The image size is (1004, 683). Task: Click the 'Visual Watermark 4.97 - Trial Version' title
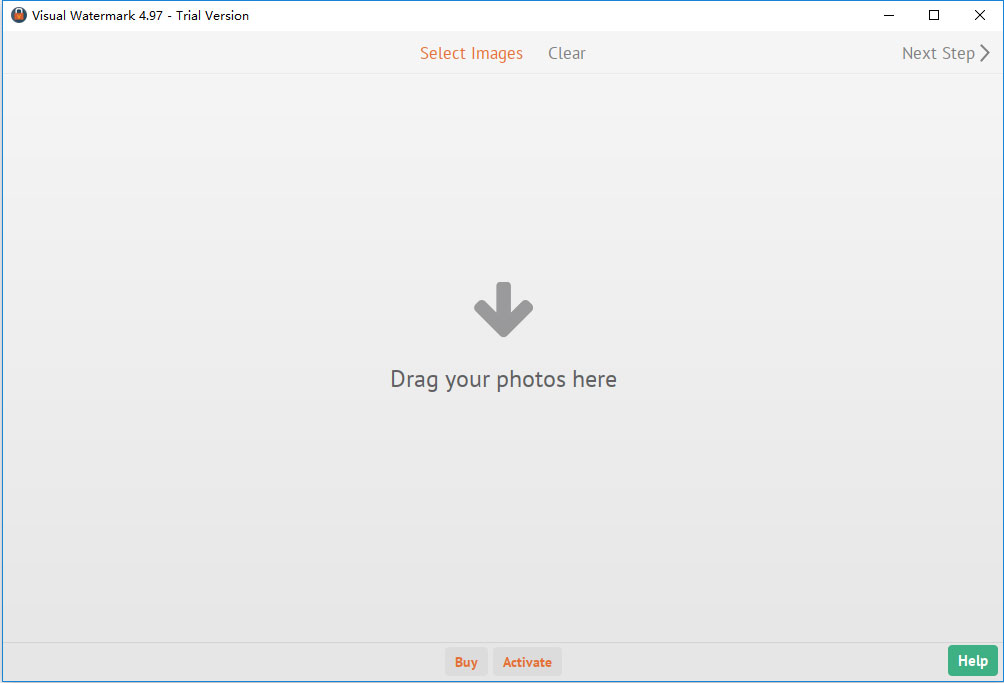tap(140, 15)
